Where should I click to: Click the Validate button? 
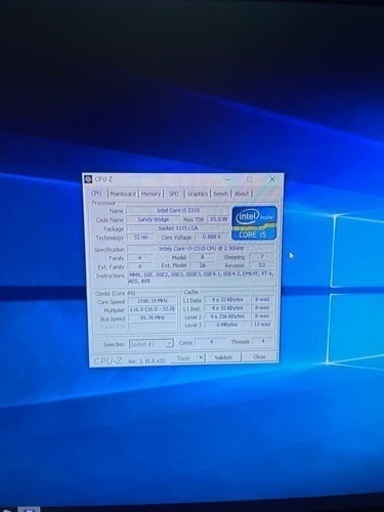point(223,357)
